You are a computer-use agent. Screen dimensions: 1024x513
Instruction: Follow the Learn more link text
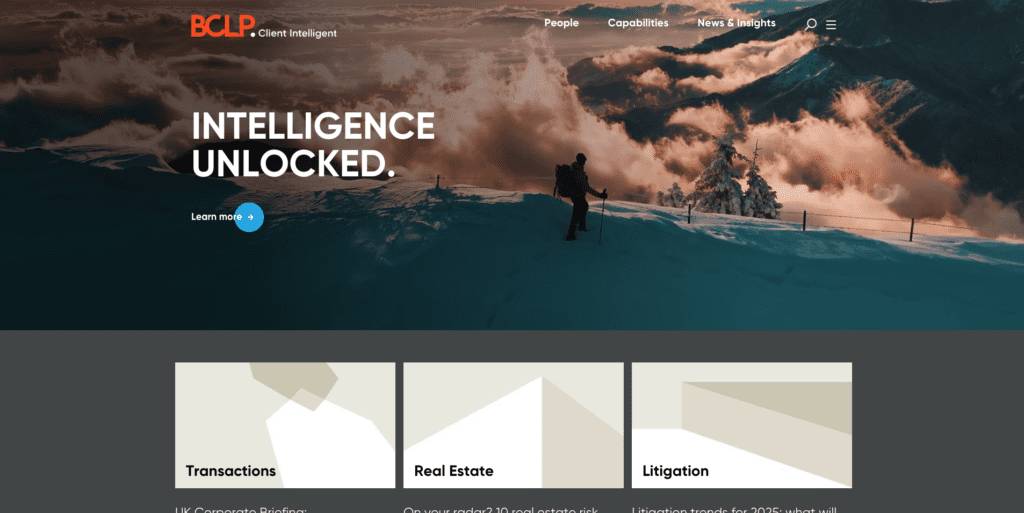coord(216,217)
